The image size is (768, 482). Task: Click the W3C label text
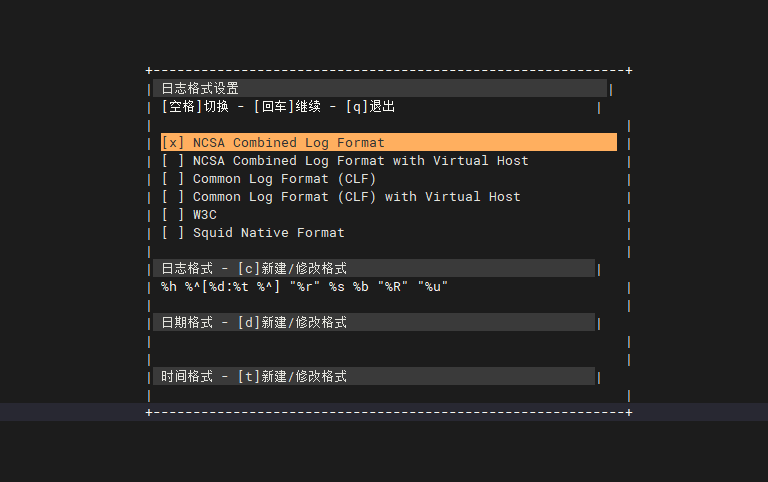(x=204, y=215)
